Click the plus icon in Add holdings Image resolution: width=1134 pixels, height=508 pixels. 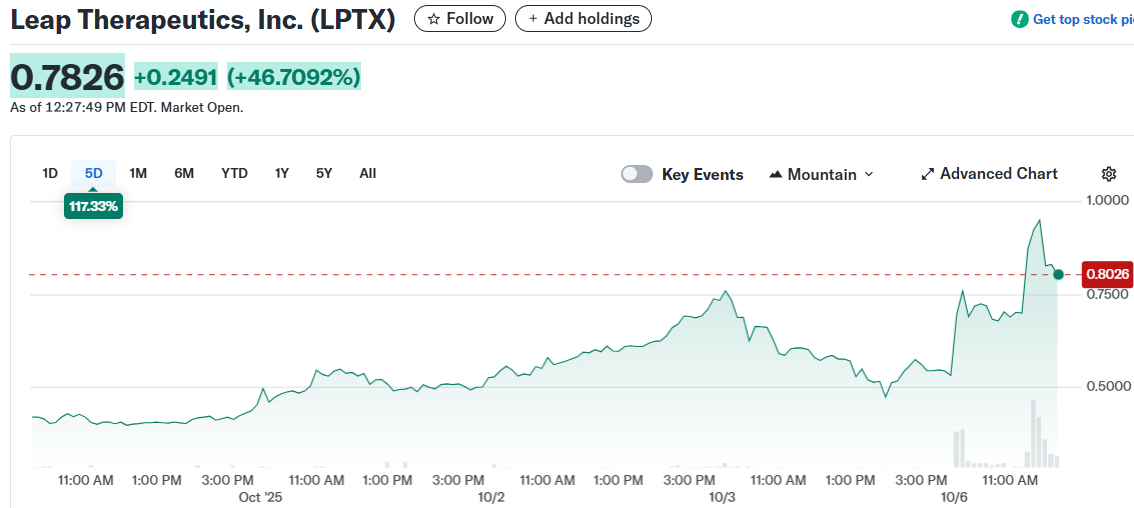point(533,19)
